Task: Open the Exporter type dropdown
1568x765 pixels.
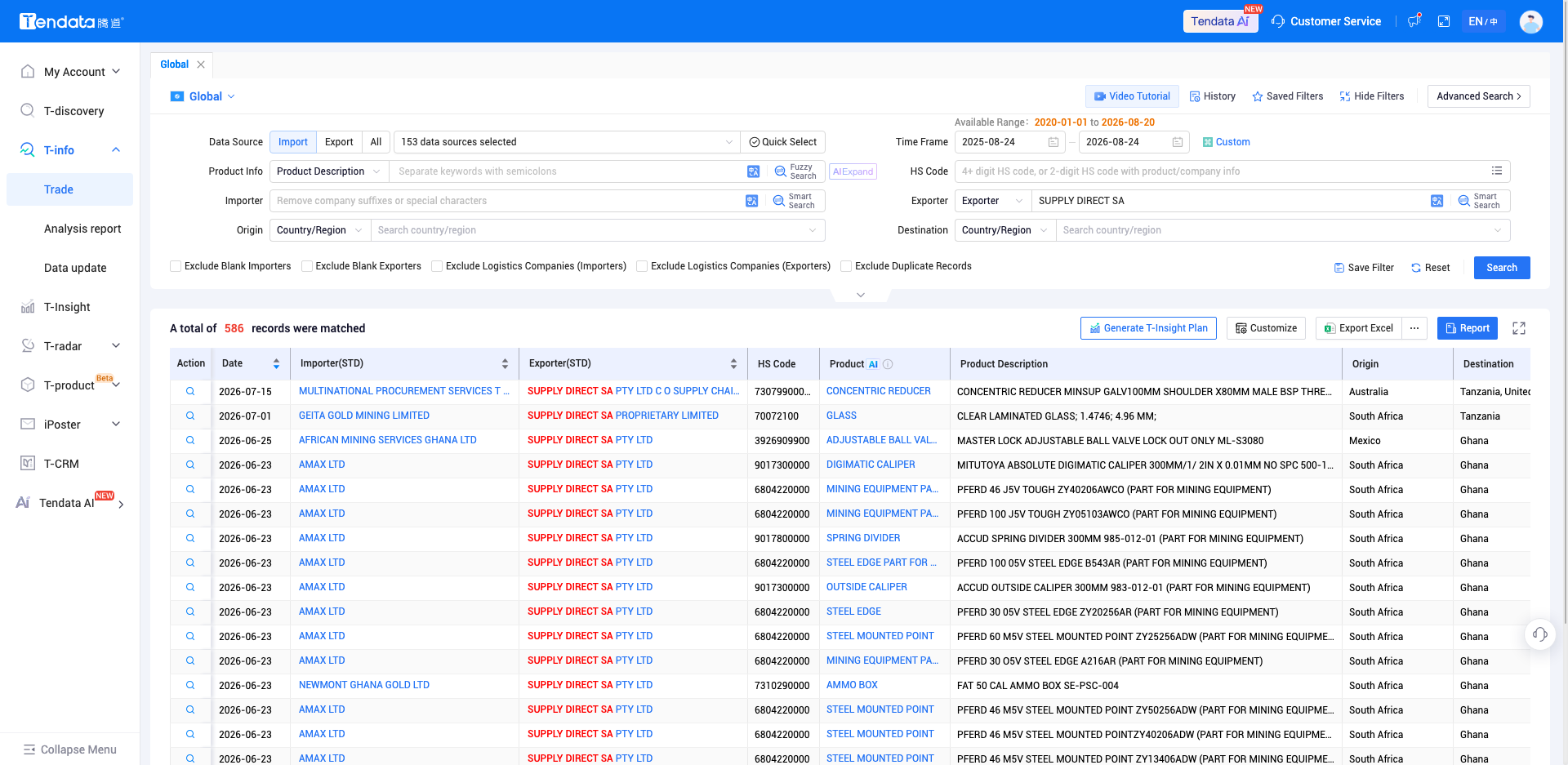Action: coord(993,201)
